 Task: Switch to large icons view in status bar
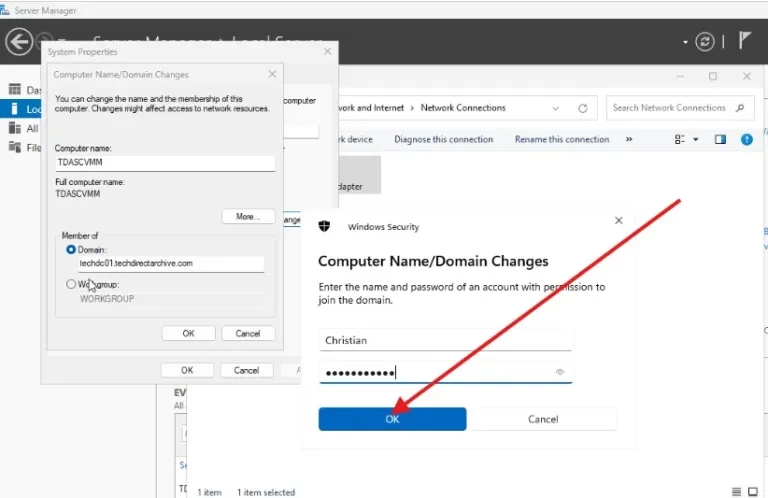tap(753, 491)
